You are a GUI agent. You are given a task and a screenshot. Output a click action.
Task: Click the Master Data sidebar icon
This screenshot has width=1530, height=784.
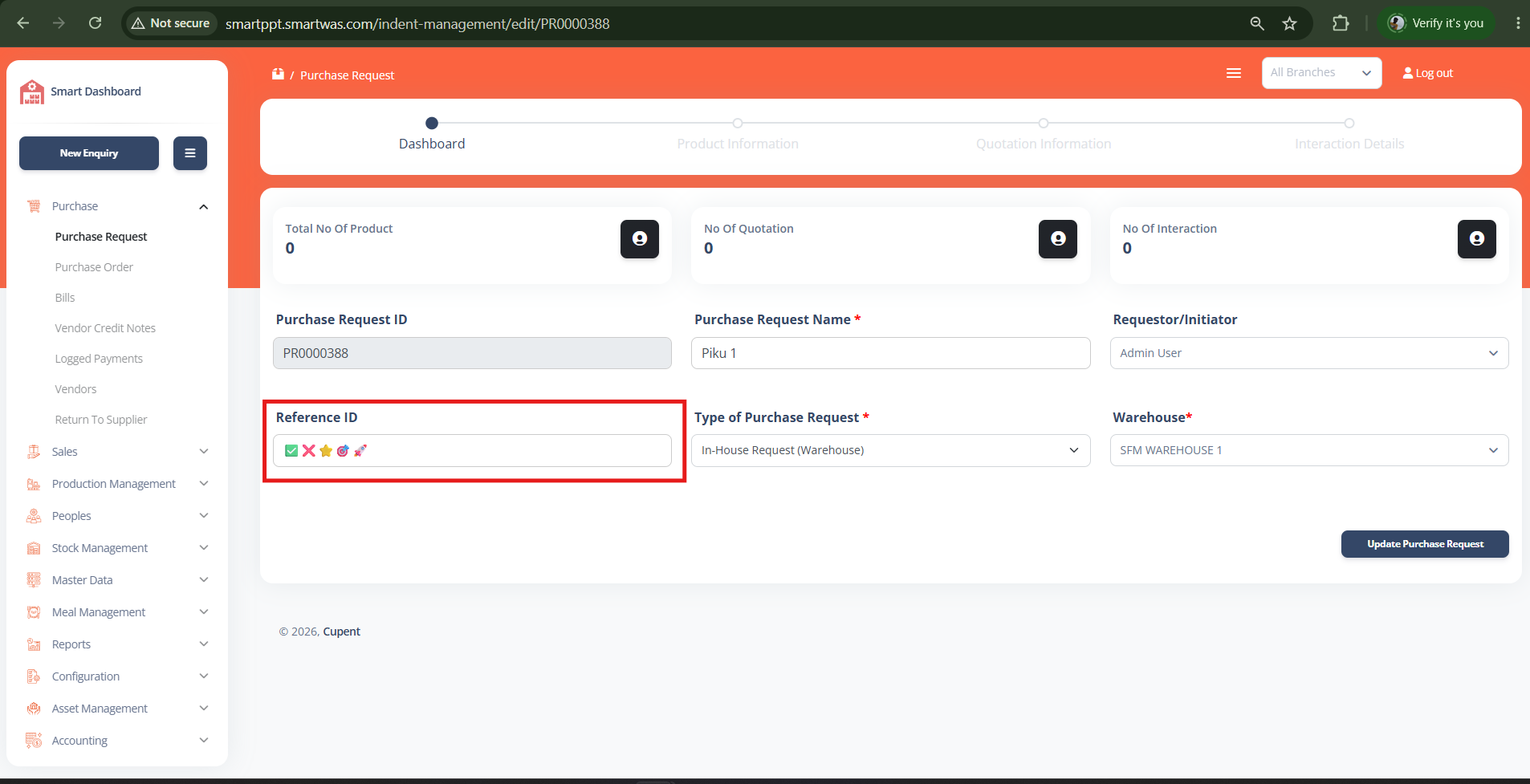34,580
